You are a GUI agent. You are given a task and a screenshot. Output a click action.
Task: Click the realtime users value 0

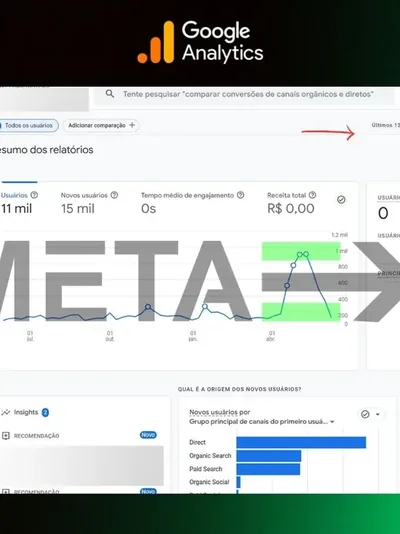pyautogui.click(x=383, y=214)
